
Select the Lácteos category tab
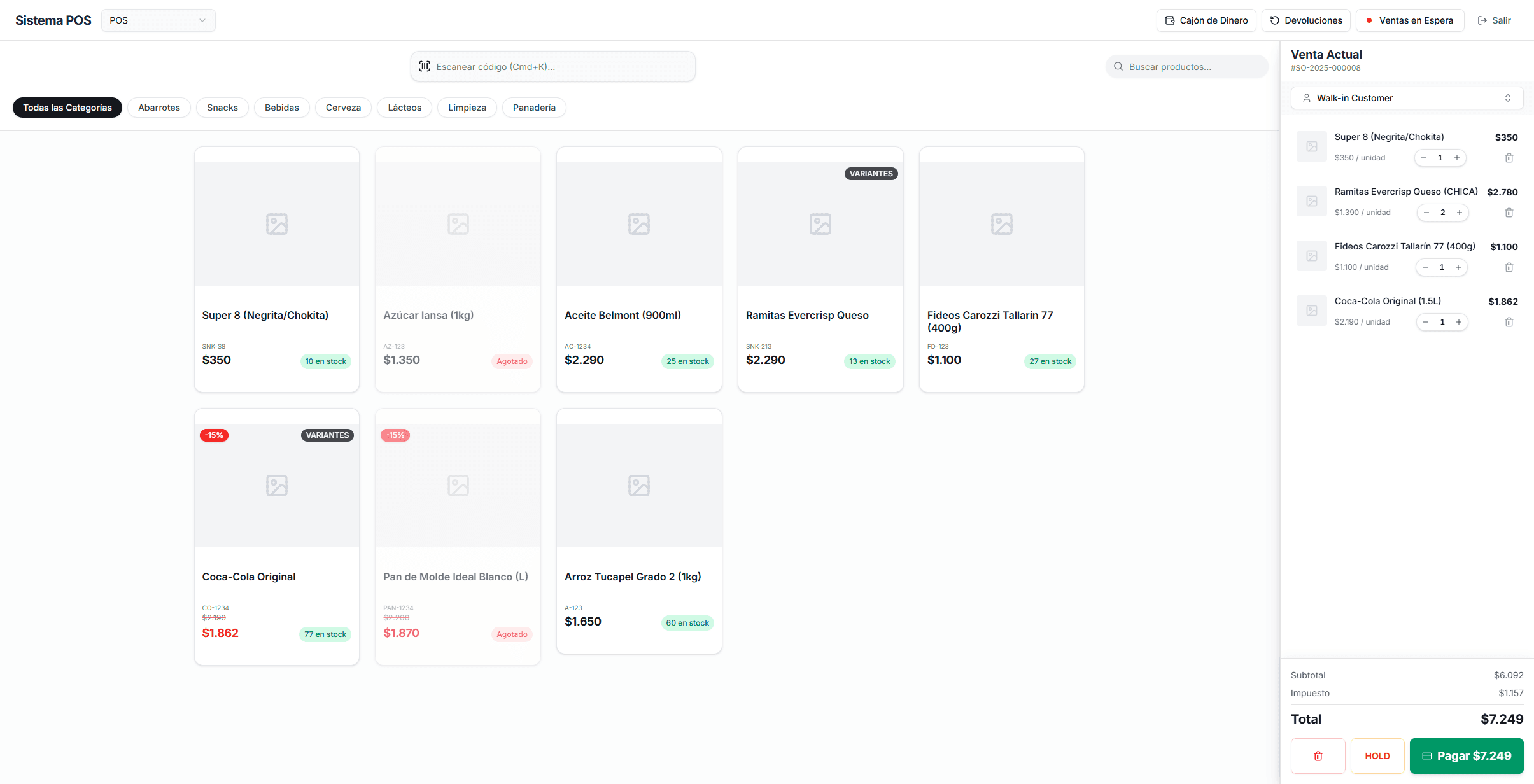[x=404, y=108]
